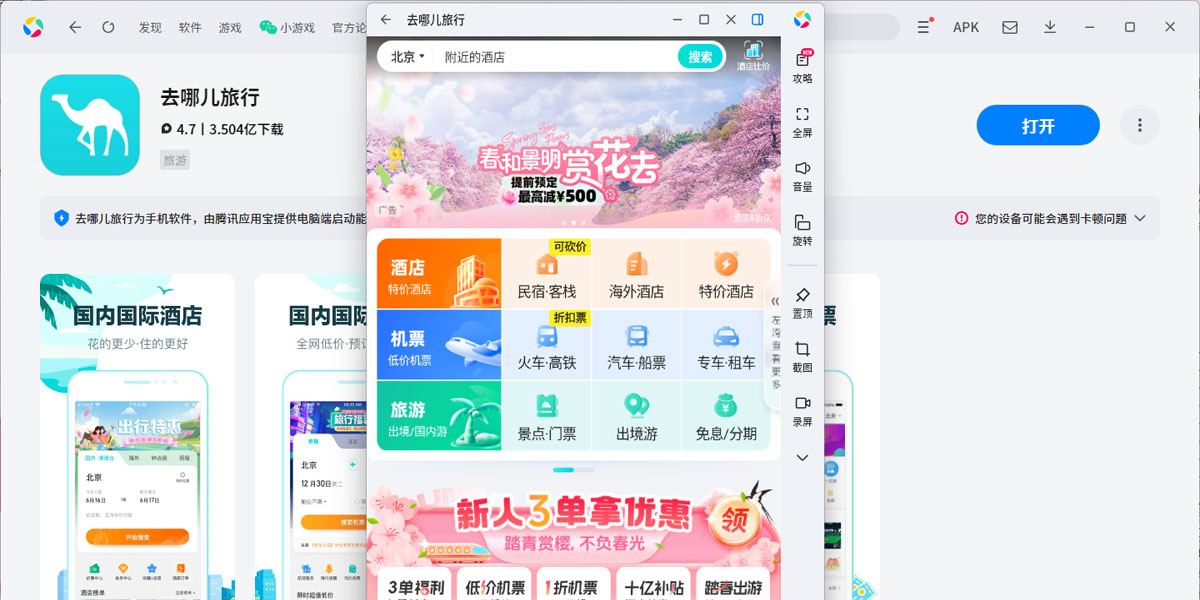
Task: Click the APK install option
Action: (966, 27)
